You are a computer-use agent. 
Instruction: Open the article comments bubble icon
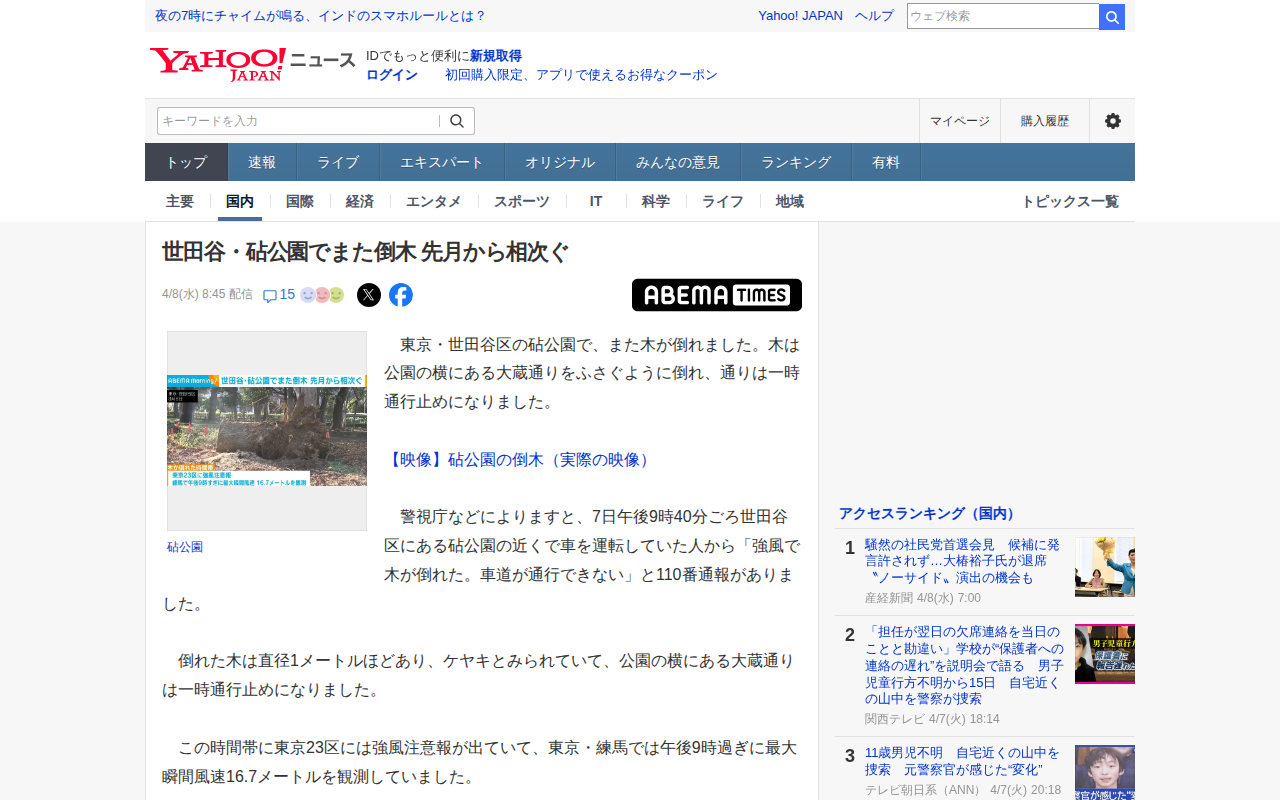click(270, 296)
